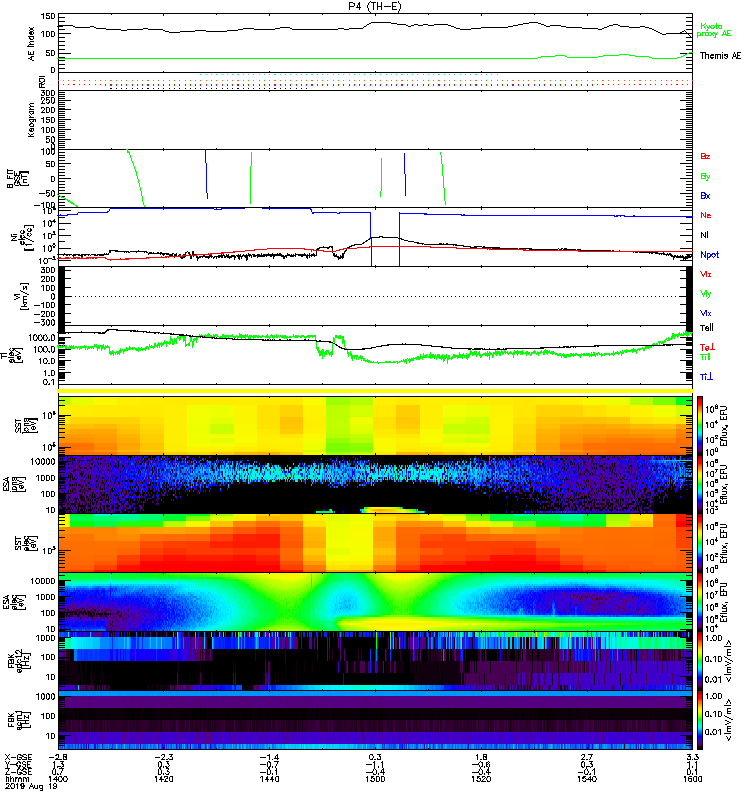Select the red Te perpendicular legend
This screenshot has height=800, width=750.
tap(706, 347)
